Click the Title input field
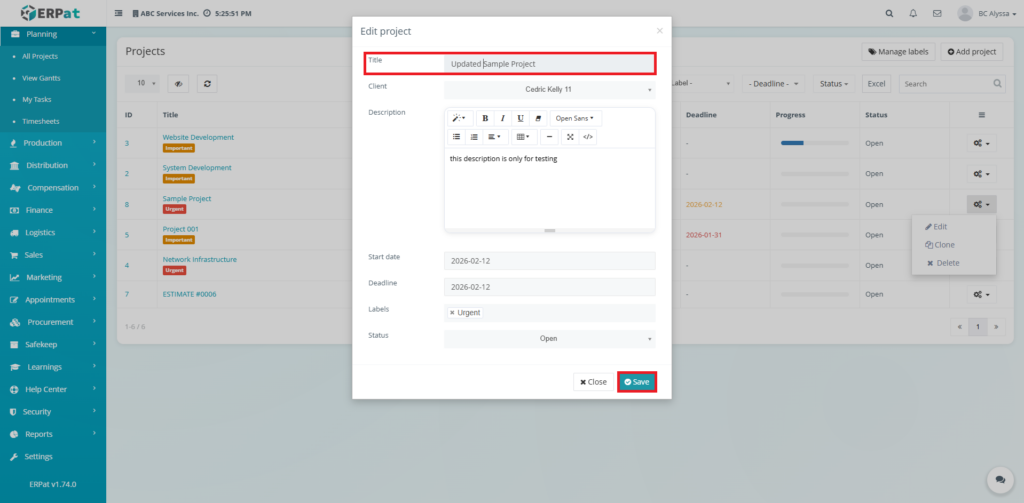The image size is (1024, 503). pos(549,64)
